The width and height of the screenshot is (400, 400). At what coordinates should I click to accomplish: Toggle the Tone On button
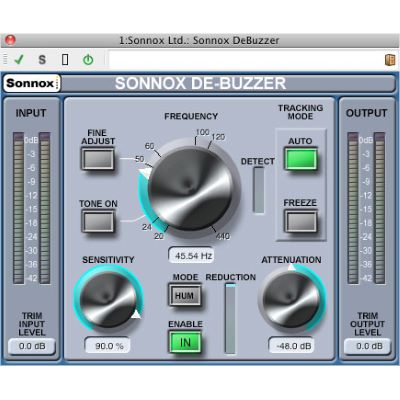pyautogui.click(x=98, y=221)
